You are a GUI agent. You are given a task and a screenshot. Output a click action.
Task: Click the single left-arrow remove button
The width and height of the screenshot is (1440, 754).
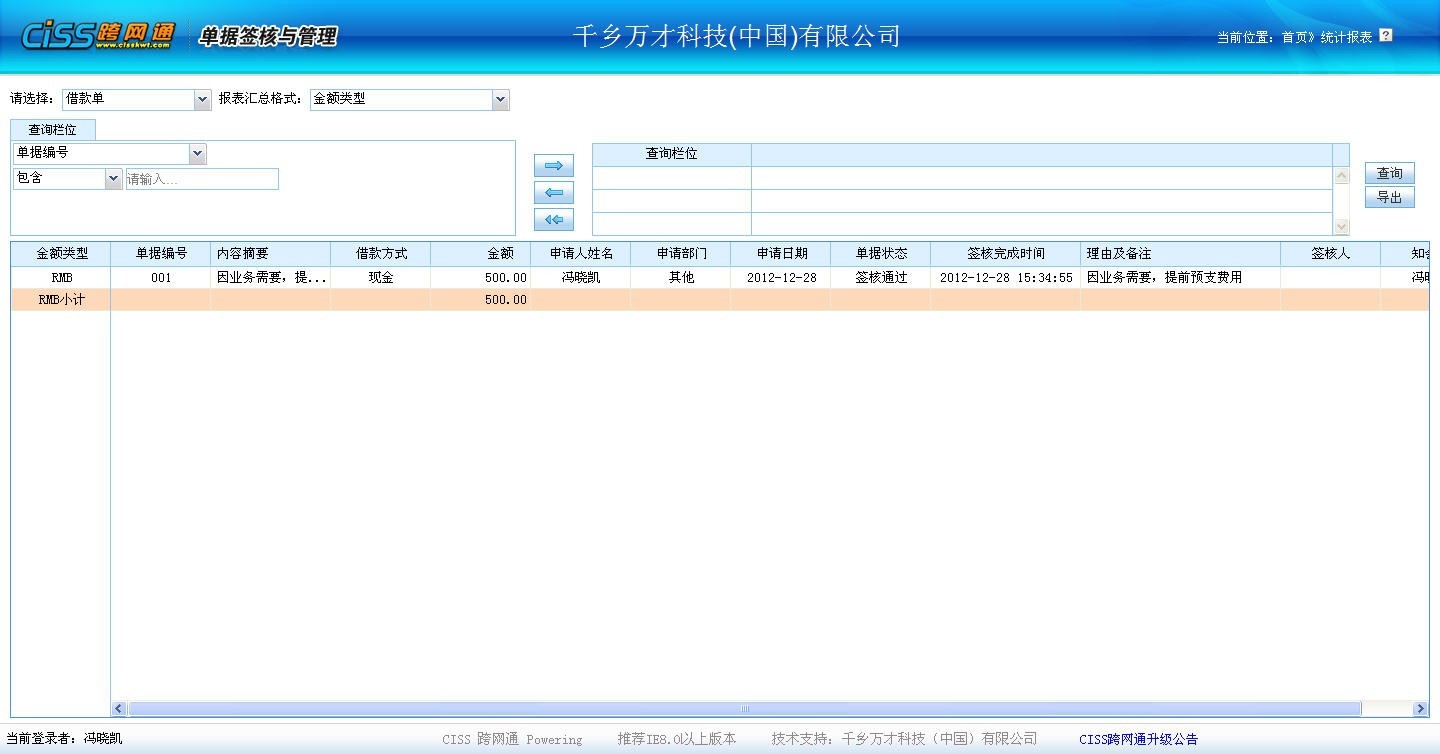(x=553, y=193)
